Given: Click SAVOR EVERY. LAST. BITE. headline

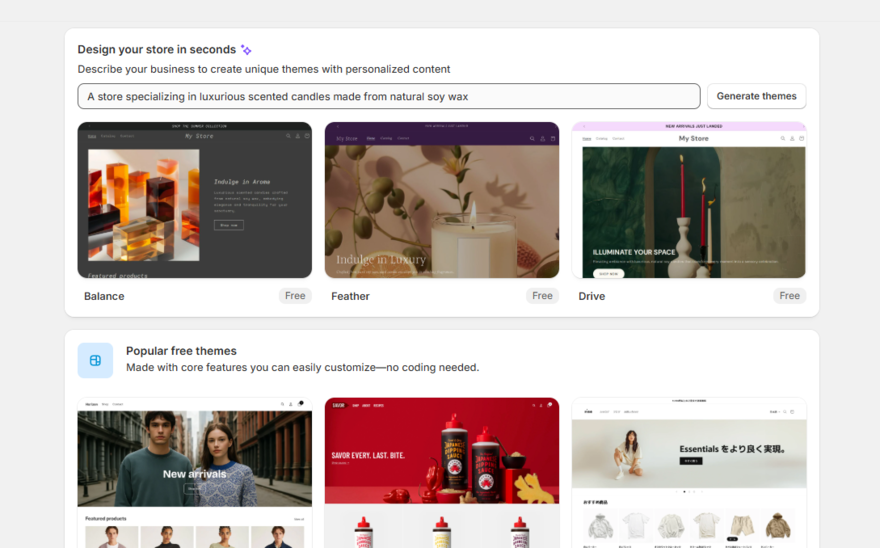Looking at the screenshot, I should (368, 455).
